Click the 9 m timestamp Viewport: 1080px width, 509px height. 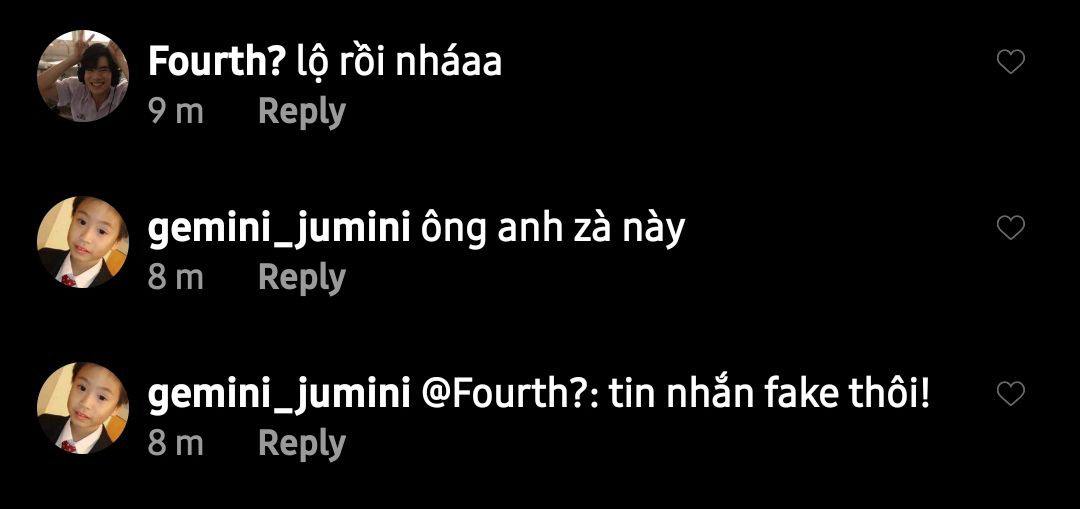click(x=176, y=112)
